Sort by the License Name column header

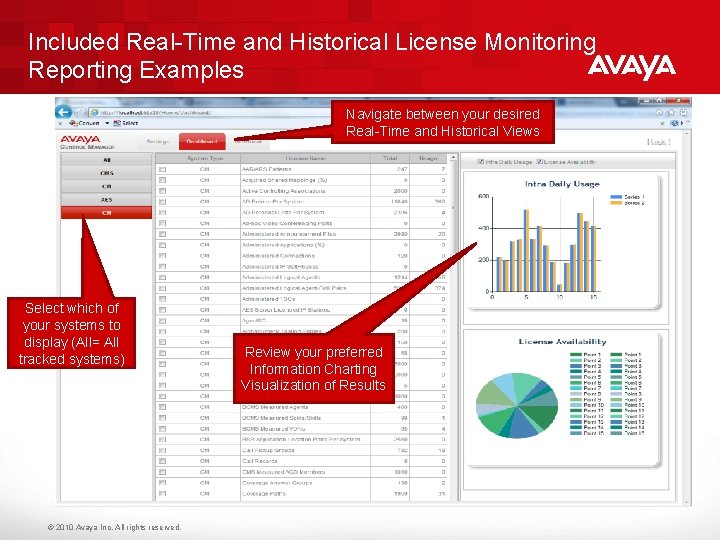pos(305,158)
